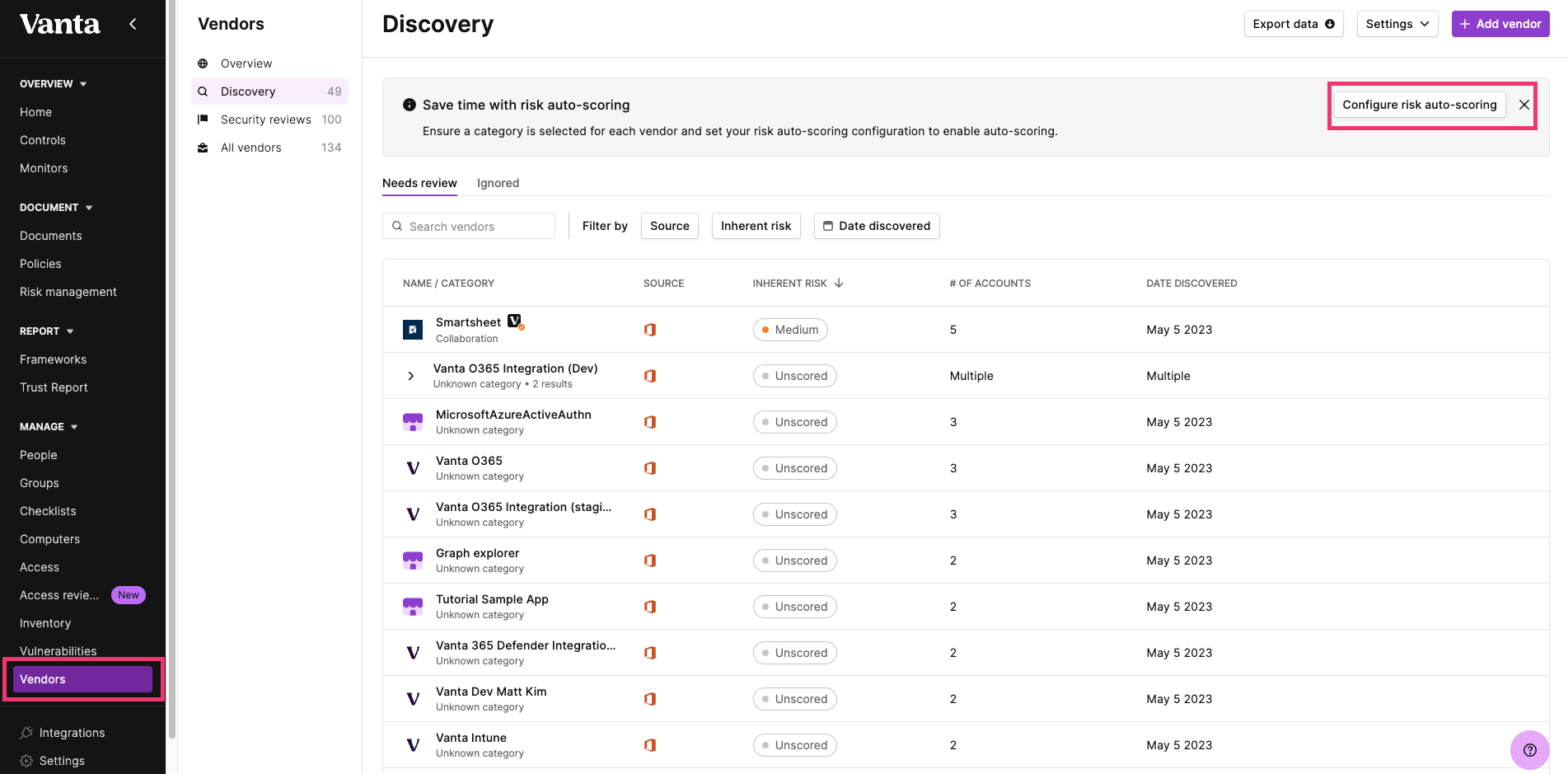The image size is (1568, 774).
Task: Open Trust Report page
Action: [54, 387]
